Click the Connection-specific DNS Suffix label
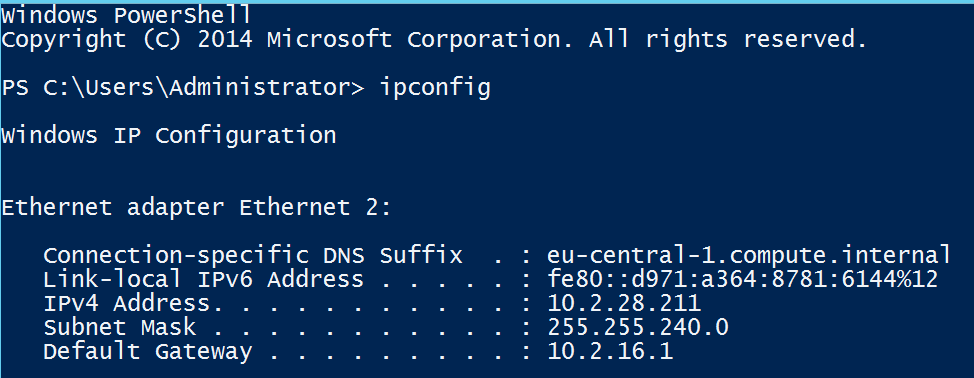This screenshot has height=378, width=974. point(252,255)
